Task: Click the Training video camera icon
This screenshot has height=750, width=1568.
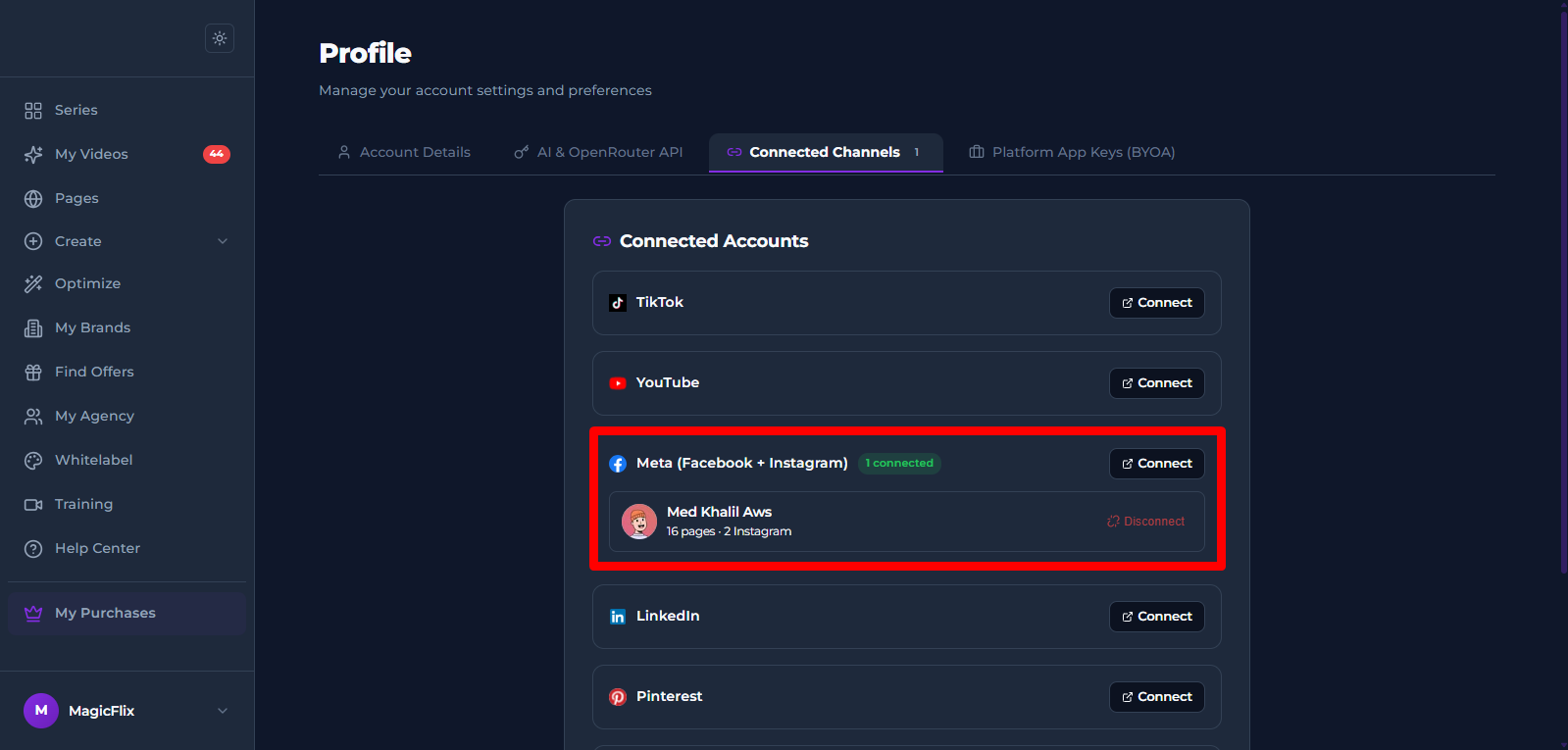Action: click(x=33, y=505)
